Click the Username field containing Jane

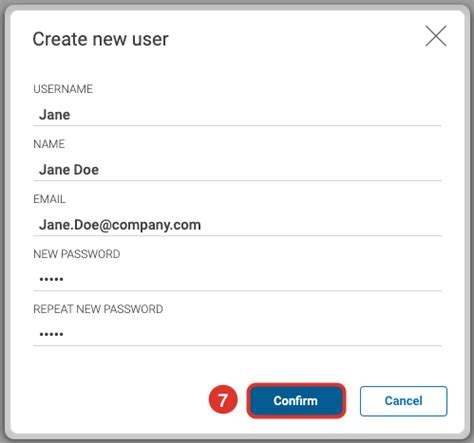237,115
